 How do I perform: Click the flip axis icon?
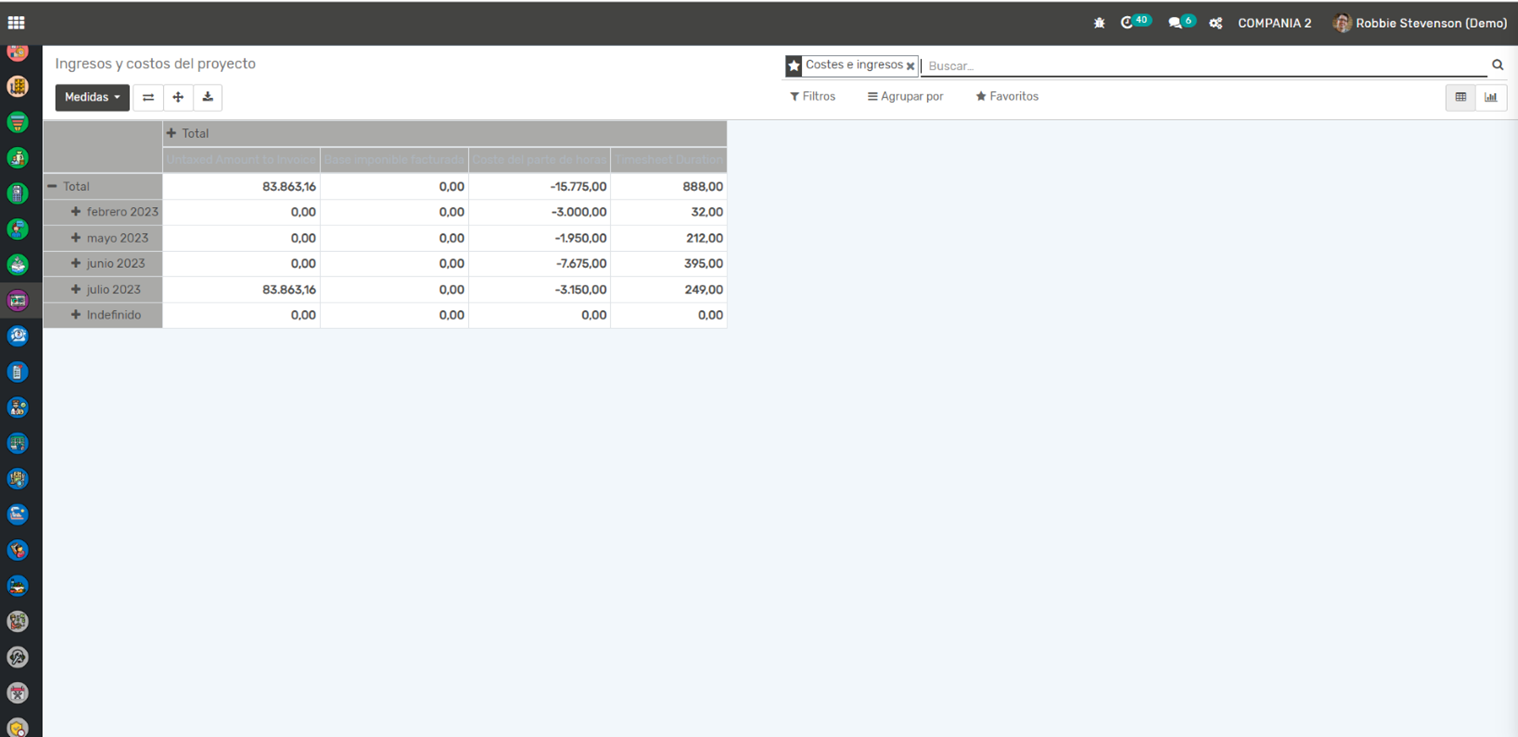(x=148, y=97)
